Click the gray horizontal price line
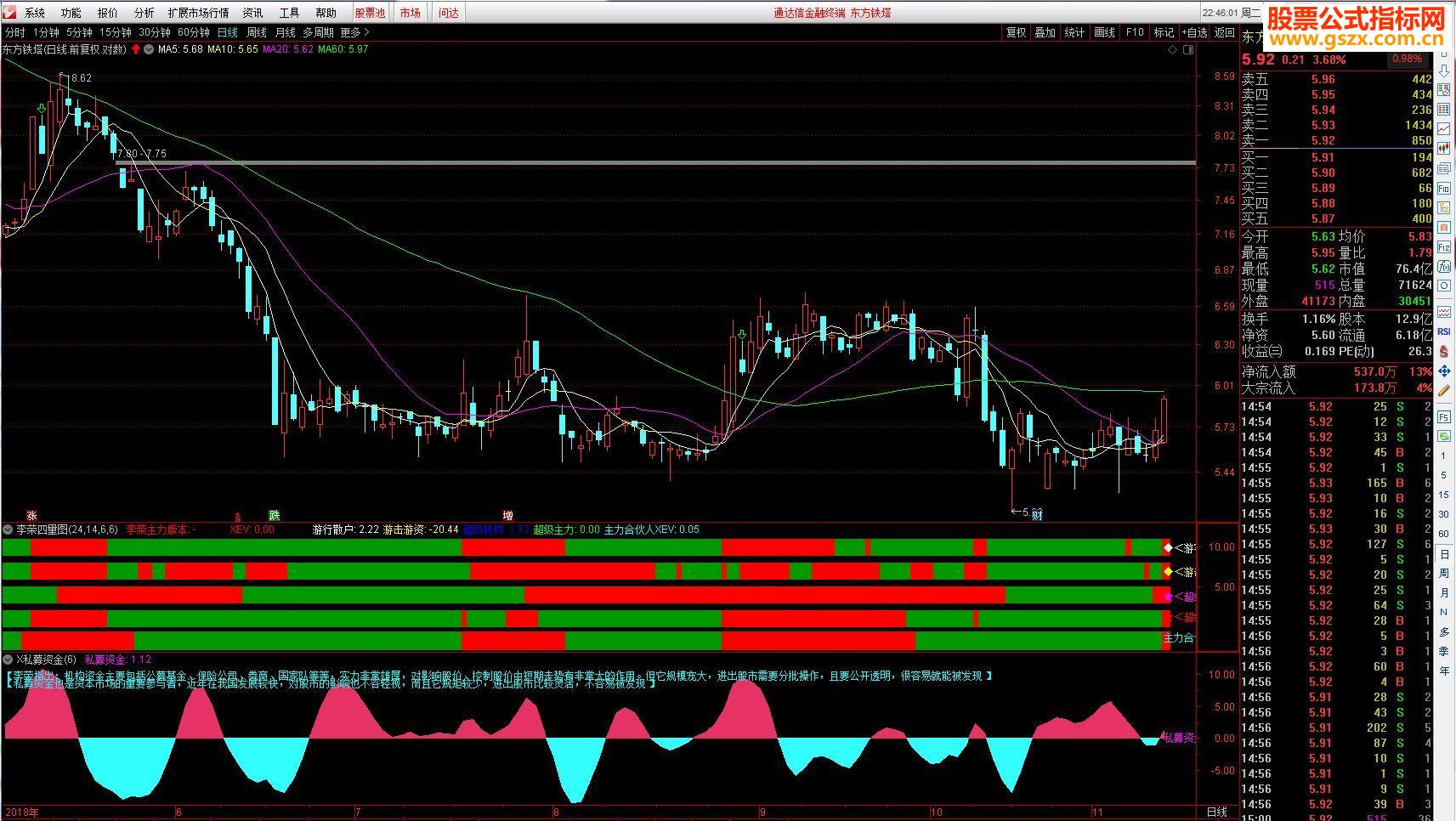 point(654,162)
